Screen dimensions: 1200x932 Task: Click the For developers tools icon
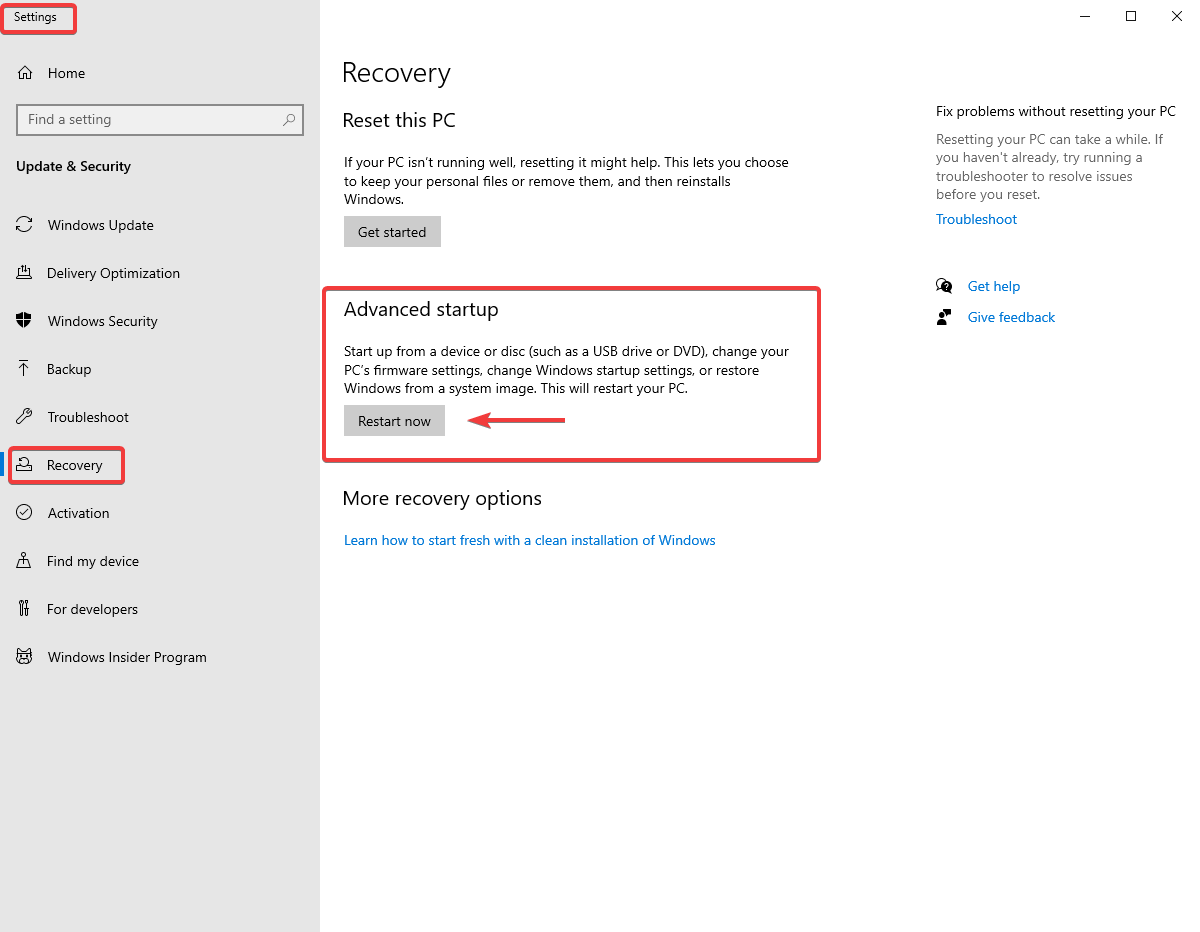pos(24,609)
